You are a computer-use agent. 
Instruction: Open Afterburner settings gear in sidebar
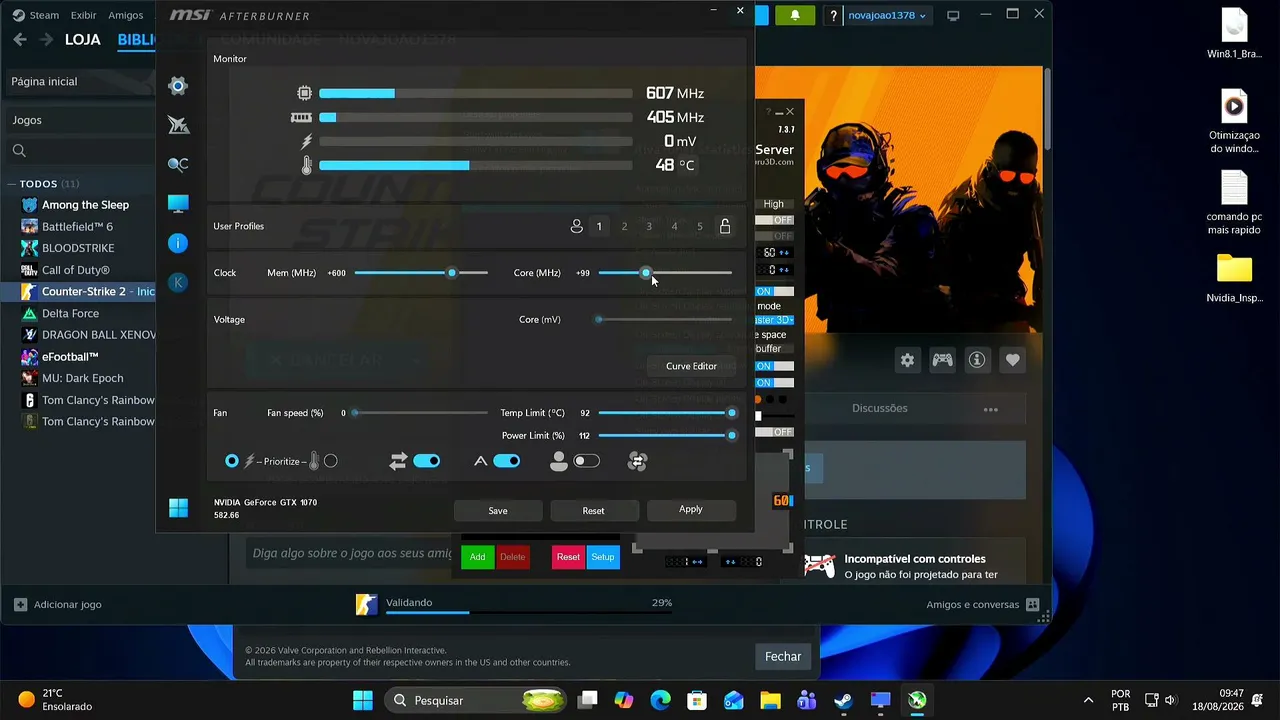click(178, 86)
